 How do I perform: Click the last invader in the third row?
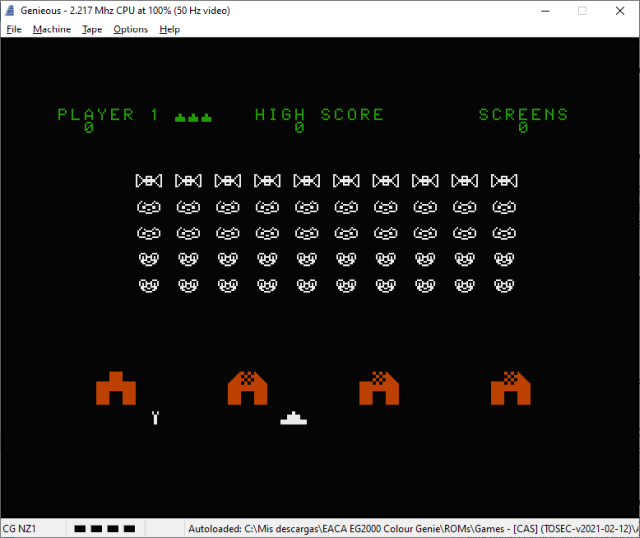pos(504,233)
